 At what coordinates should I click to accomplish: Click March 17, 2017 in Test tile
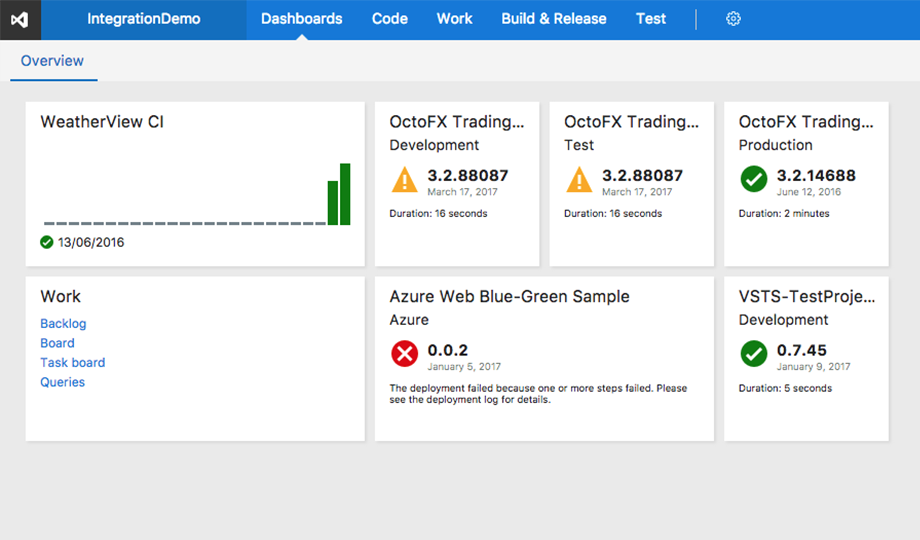click(637, 192)
